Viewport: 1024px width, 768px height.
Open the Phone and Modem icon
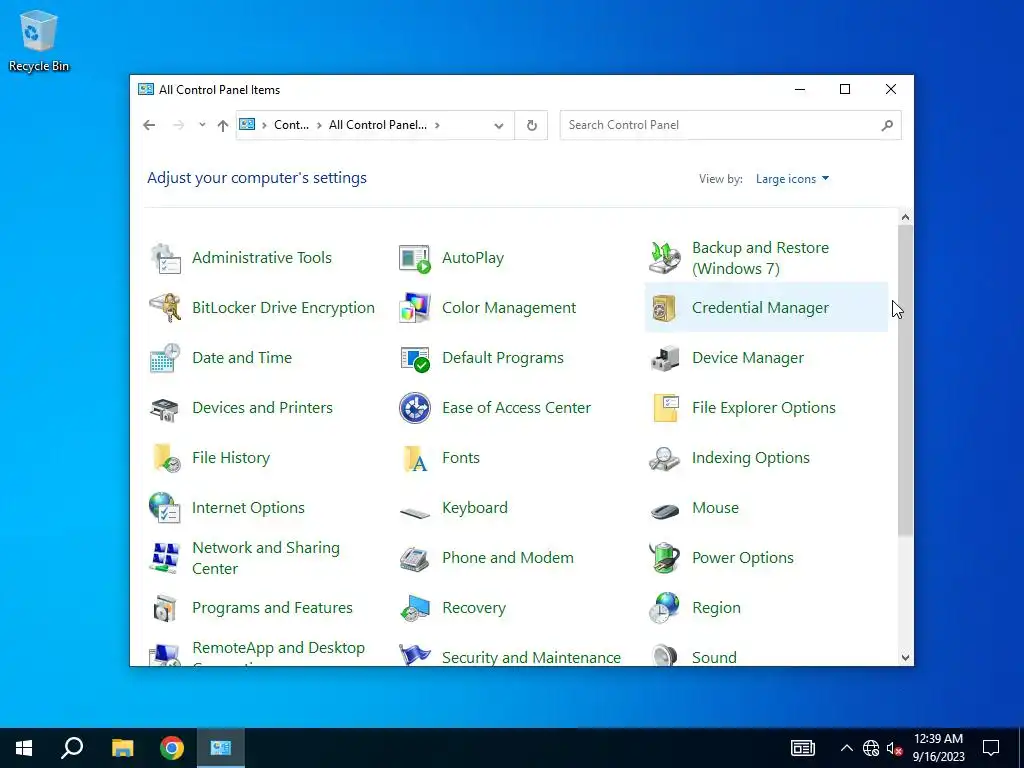(415, 558)
